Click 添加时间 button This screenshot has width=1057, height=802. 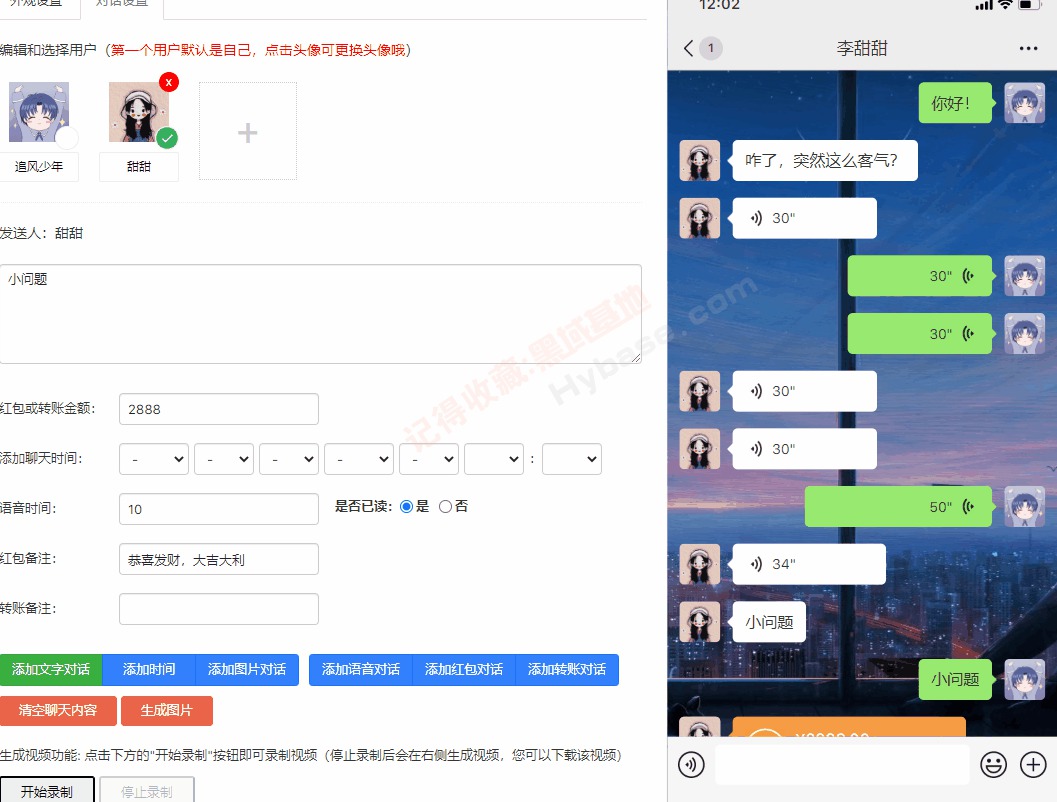(x=149, y=670)
